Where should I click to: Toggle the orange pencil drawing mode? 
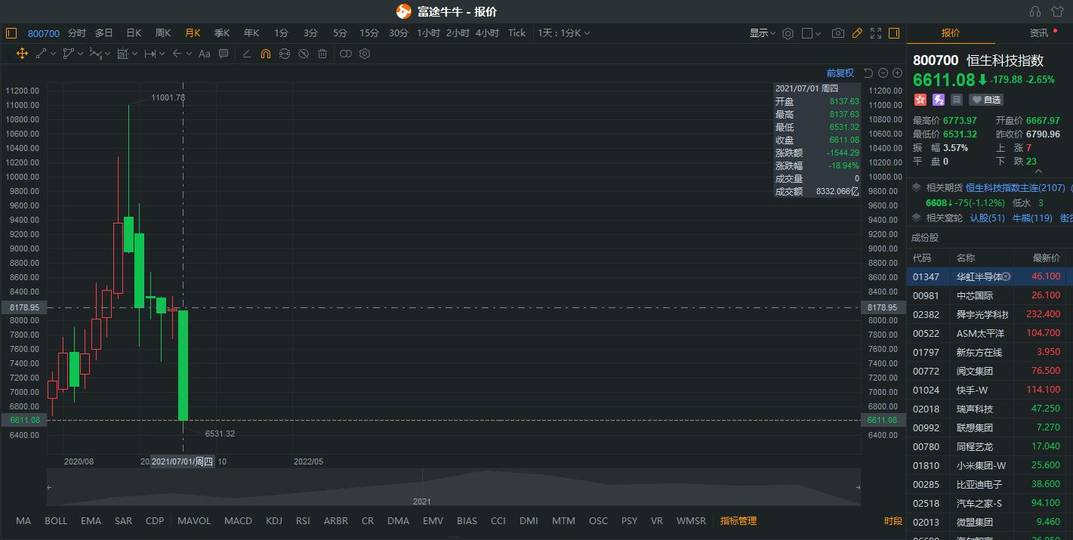pos(857,33)
